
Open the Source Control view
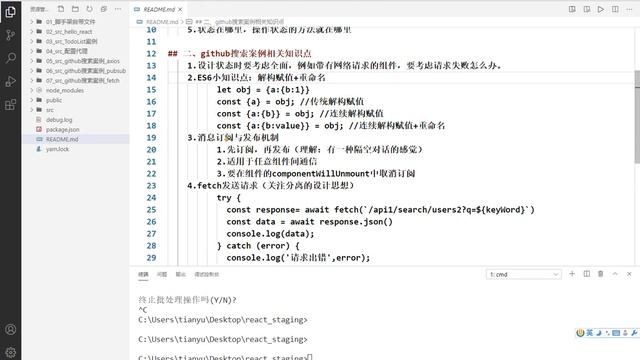(x=11, y=35)
